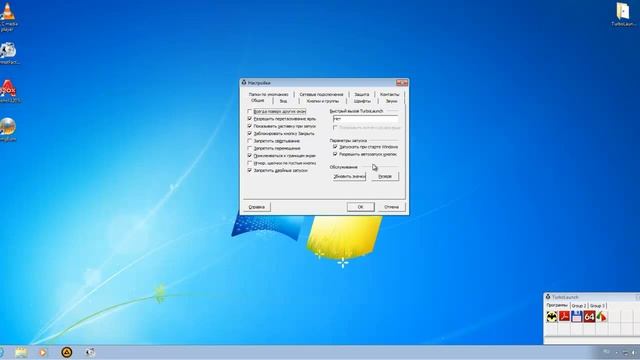Select 'Программы' tab in TurboLaunch panel
The height and width of the screenshot is (360, 640).
(x=557, y=305)
